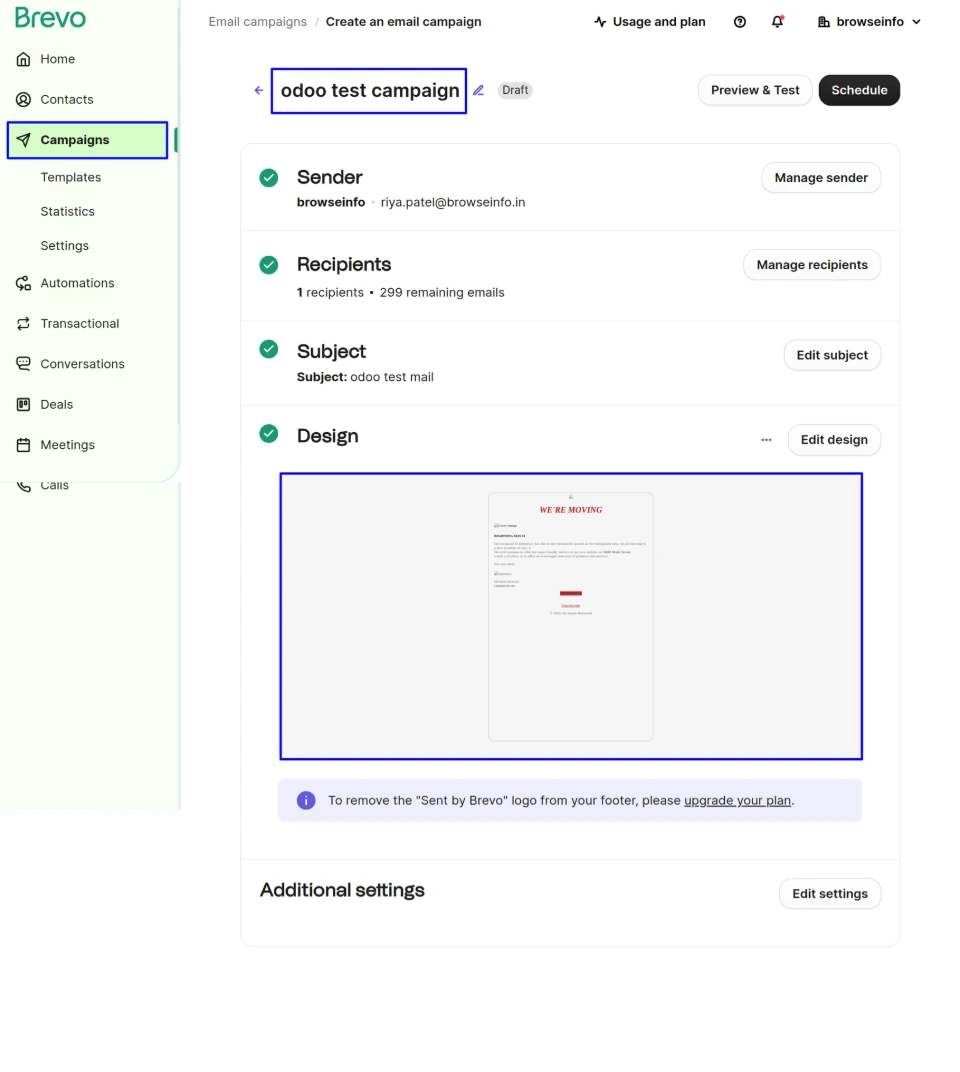Click Manage recipients button
Image resolution: width=960 pixels, height=1072 pixels.
(811, 265)
